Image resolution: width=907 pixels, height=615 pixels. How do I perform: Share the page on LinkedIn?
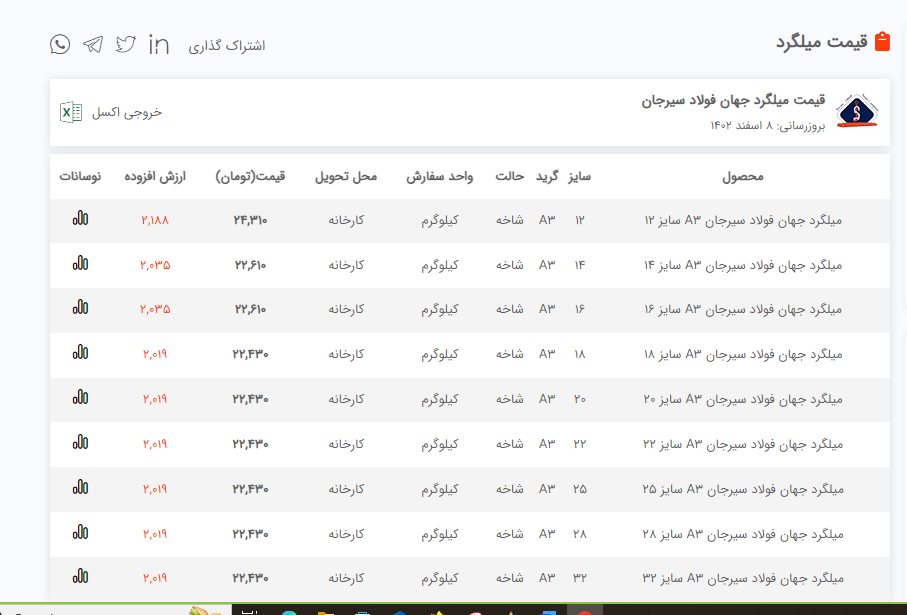click(x=158, y=44)
